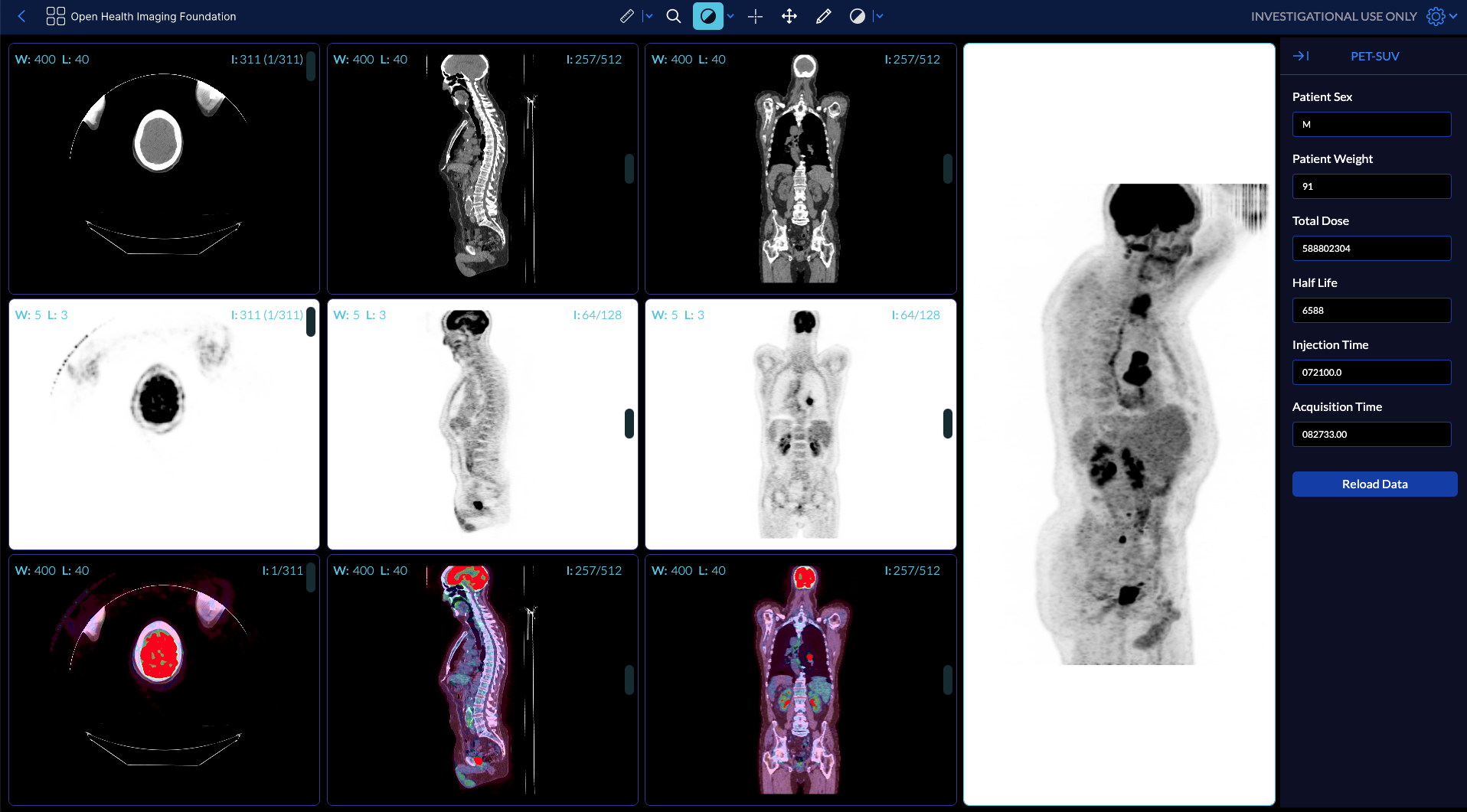Image resolution: width=1467 pixels, height=812 pixels.
Task: Collapse the PET-SUV side panel
Action: 1300,56
